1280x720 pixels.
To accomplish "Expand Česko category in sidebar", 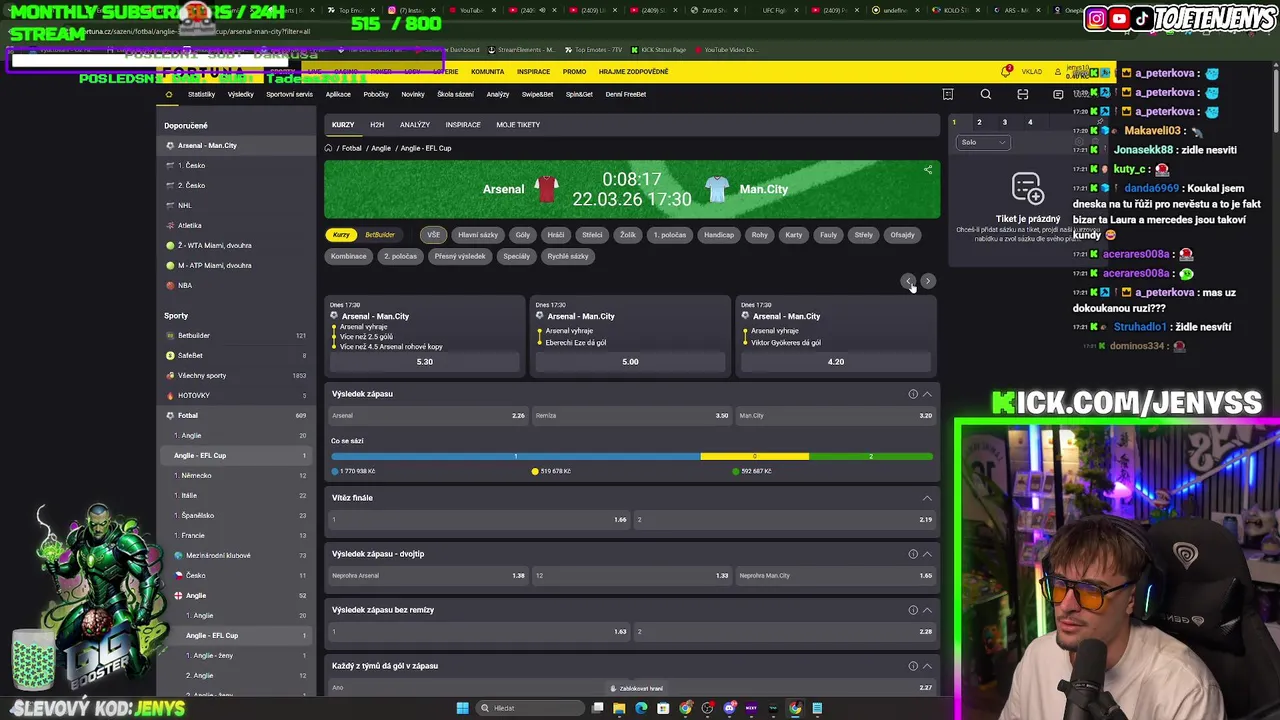I will [x=236, y=575].
